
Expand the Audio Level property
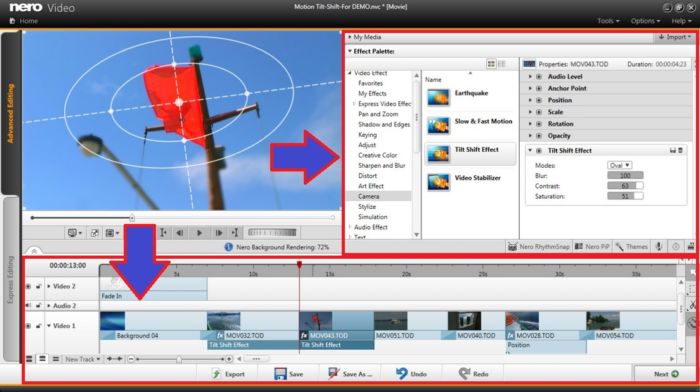click(530, 76)
